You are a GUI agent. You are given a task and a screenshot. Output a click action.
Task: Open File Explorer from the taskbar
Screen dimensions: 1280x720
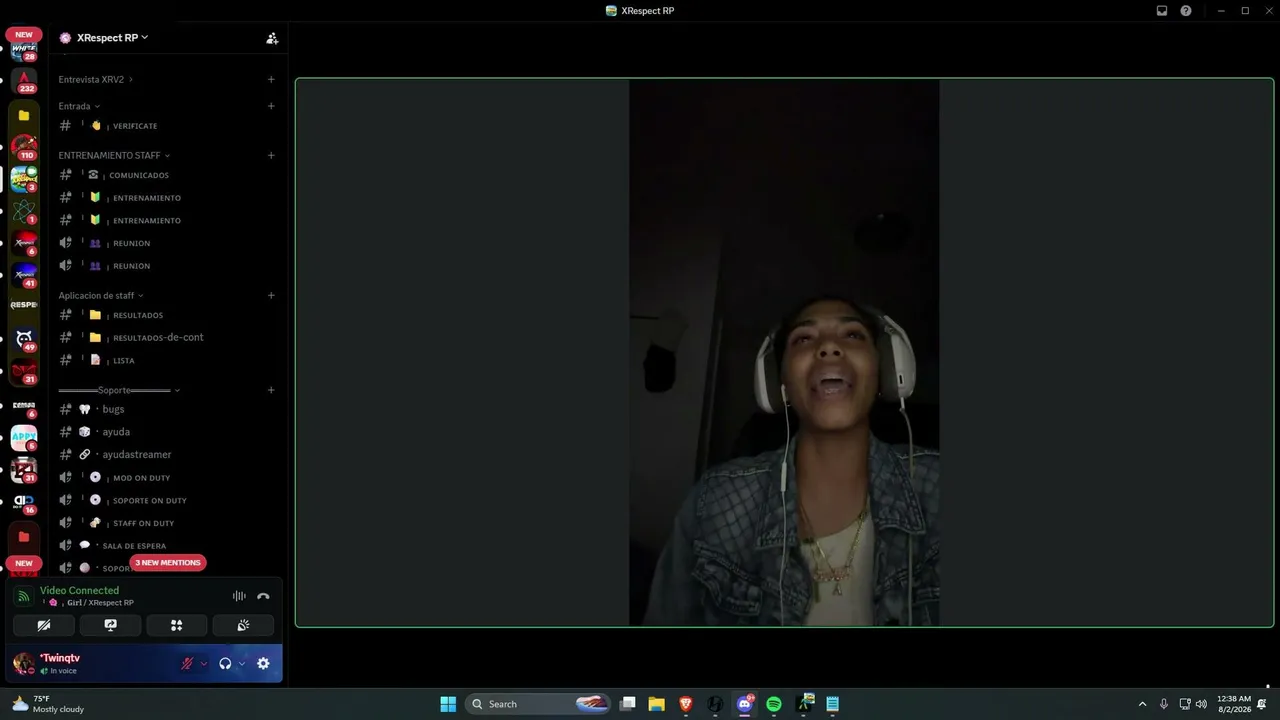click(656, 704)
